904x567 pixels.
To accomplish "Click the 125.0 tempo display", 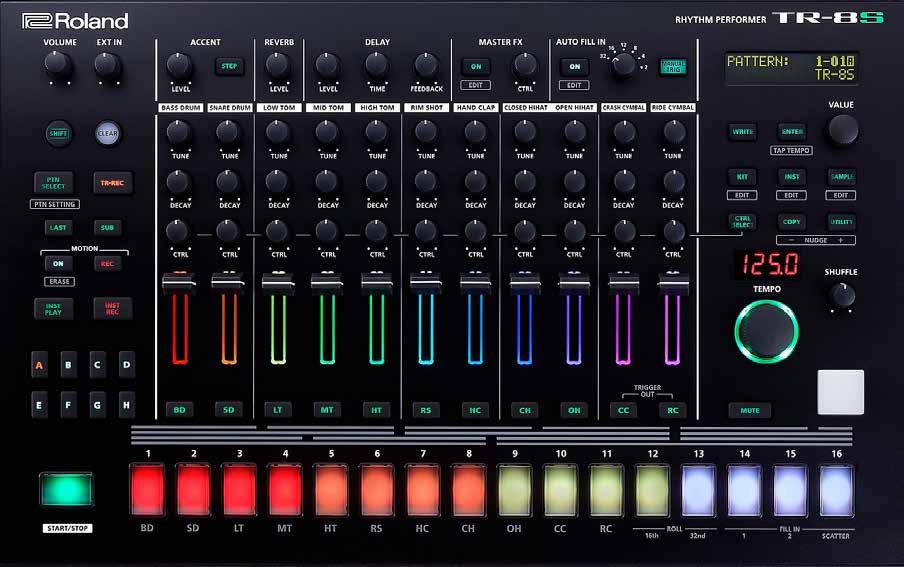I will pyautogui.click(x=769, y=264).
